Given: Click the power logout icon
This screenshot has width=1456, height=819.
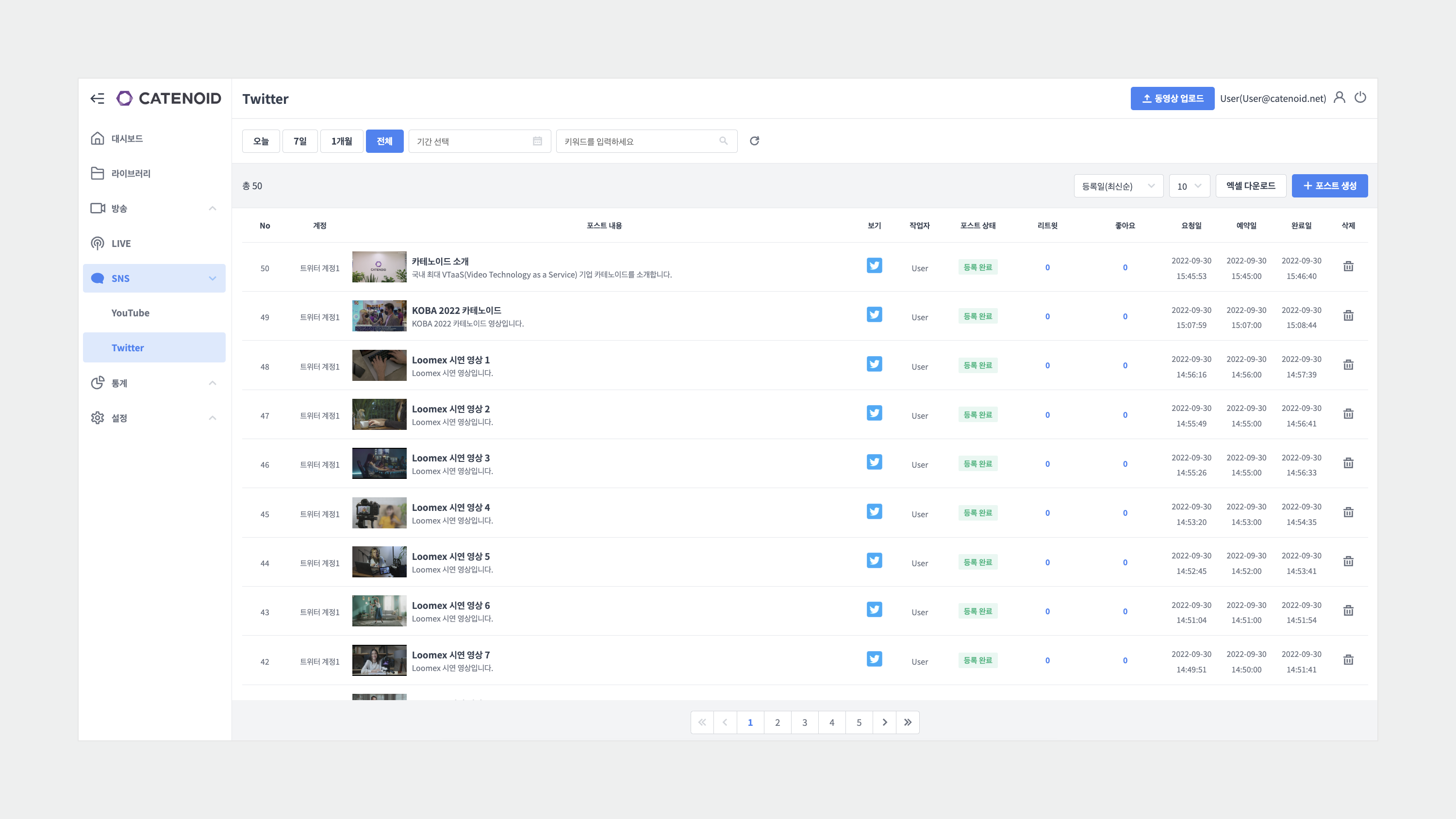Looking at the screenshot, I should pos(1360,98).
